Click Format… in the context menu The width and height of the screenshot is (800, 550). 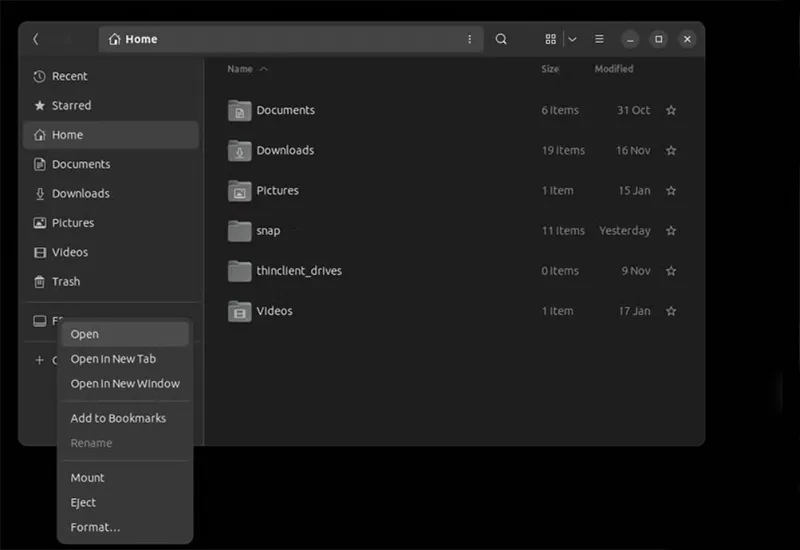click(95, 527)
